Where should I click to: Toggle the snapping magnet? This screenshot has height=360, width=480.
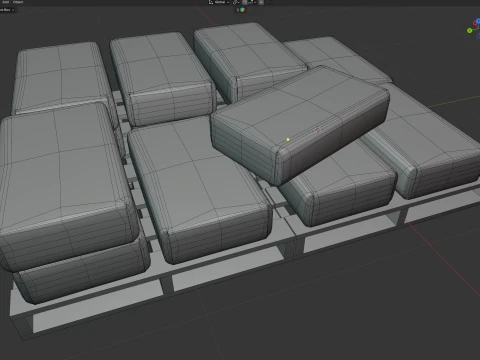(x=245, y=2)
